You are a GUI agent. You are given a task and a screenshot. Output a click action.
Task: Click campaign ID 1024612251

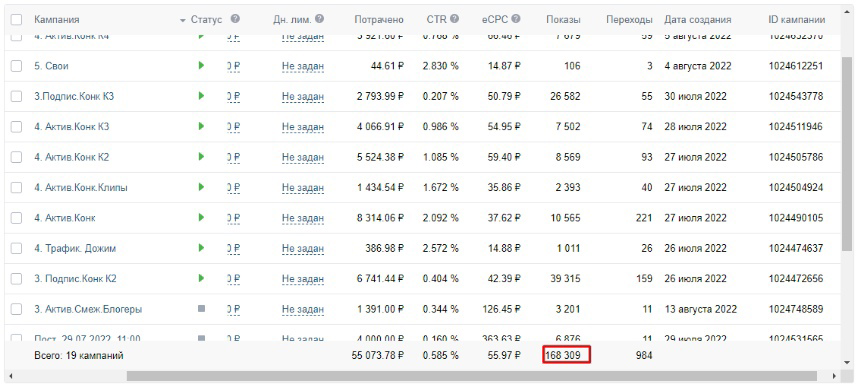[796, 66]
